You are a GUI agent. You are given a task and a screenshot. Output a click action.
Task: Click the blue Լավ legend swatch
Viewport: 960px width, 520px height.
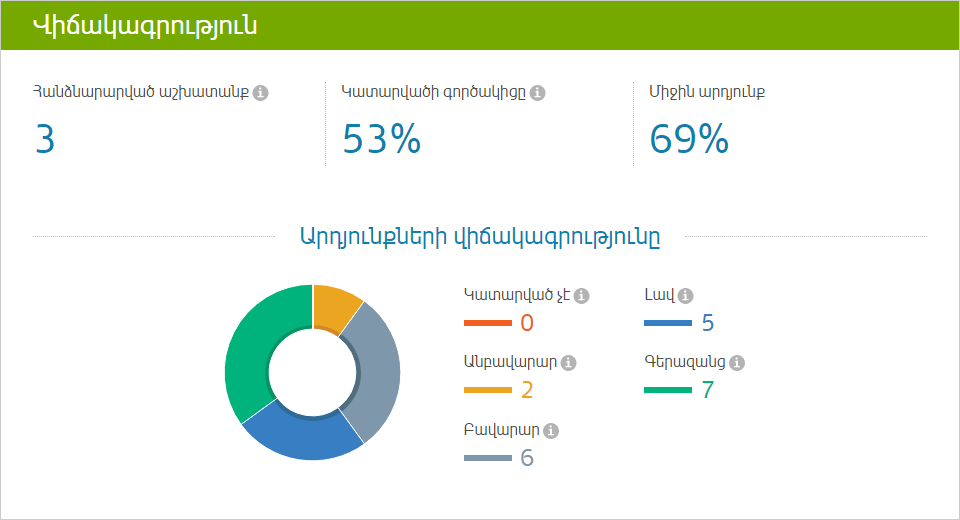point(668,323)
